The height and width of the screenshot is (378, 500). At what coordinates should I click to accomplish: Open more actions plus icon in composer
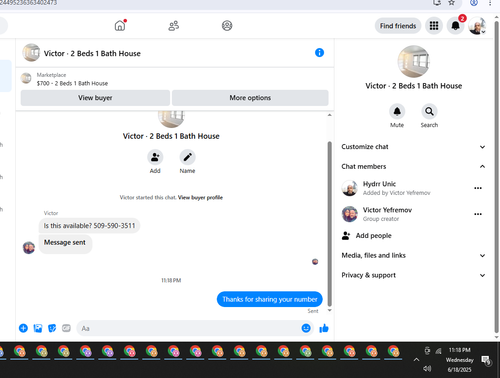[x=23, y=328]
